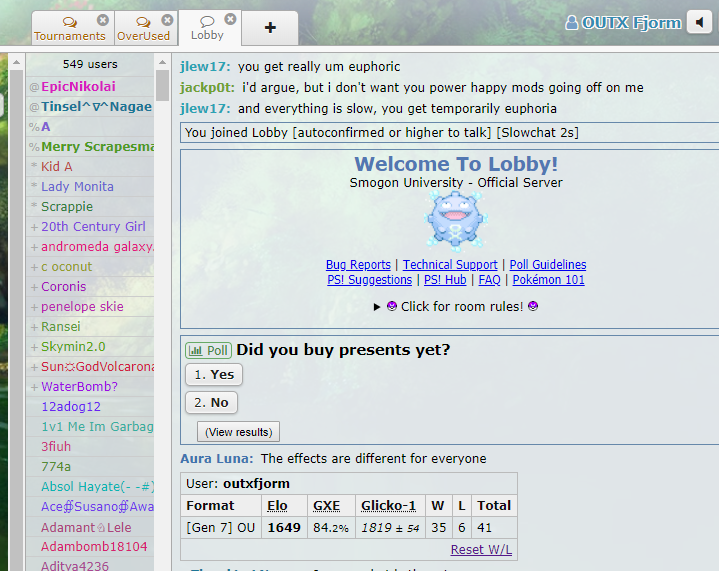Image resolution: width=719 pixels, height=571 pixels.
Task: Click the plus button to join a room
Action: [x=270, y=28]
